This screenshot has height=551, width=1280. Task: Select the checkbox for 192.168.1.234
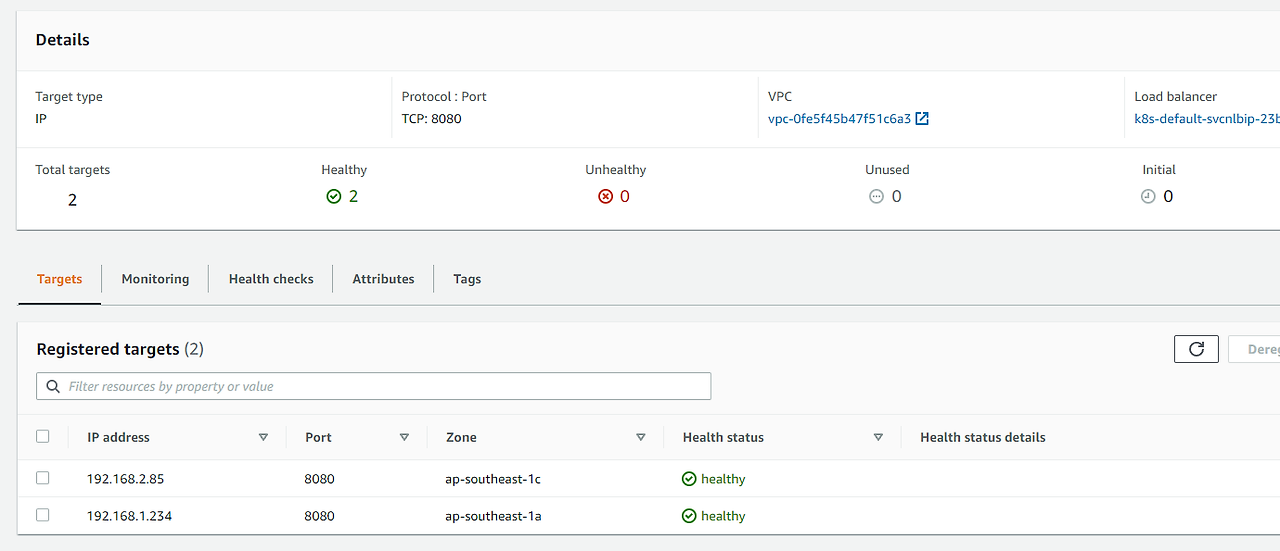coord(42,515)
